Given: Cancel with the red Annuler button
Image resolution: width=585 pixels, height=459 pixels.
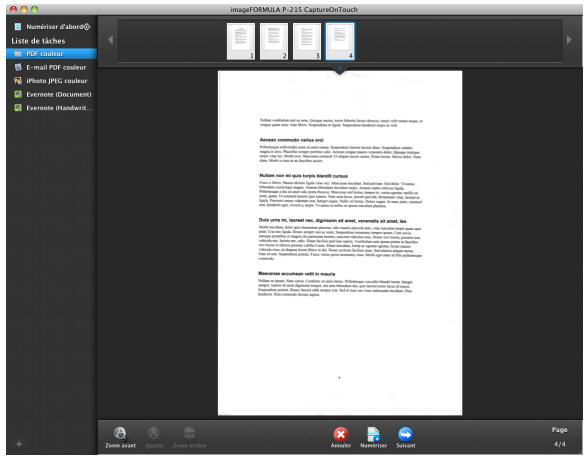Looking at the screenshot, I should tap(341, 437).
